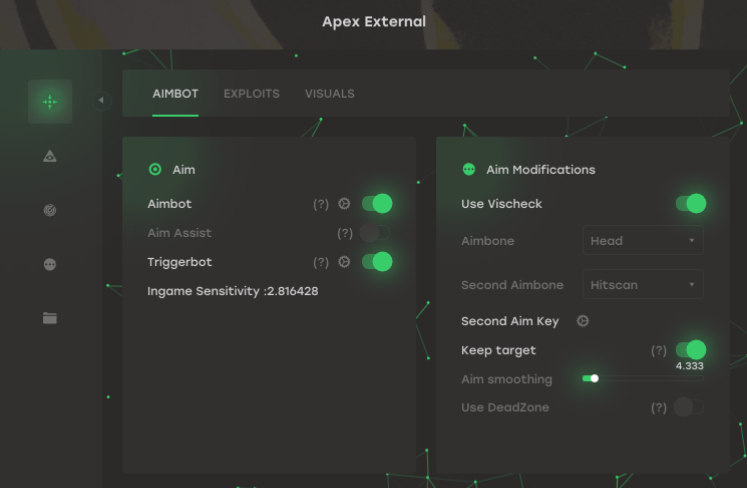Click the Second Aim Key binding icon
This screenshot has width=747, height=488.
(x=582, y=321)
